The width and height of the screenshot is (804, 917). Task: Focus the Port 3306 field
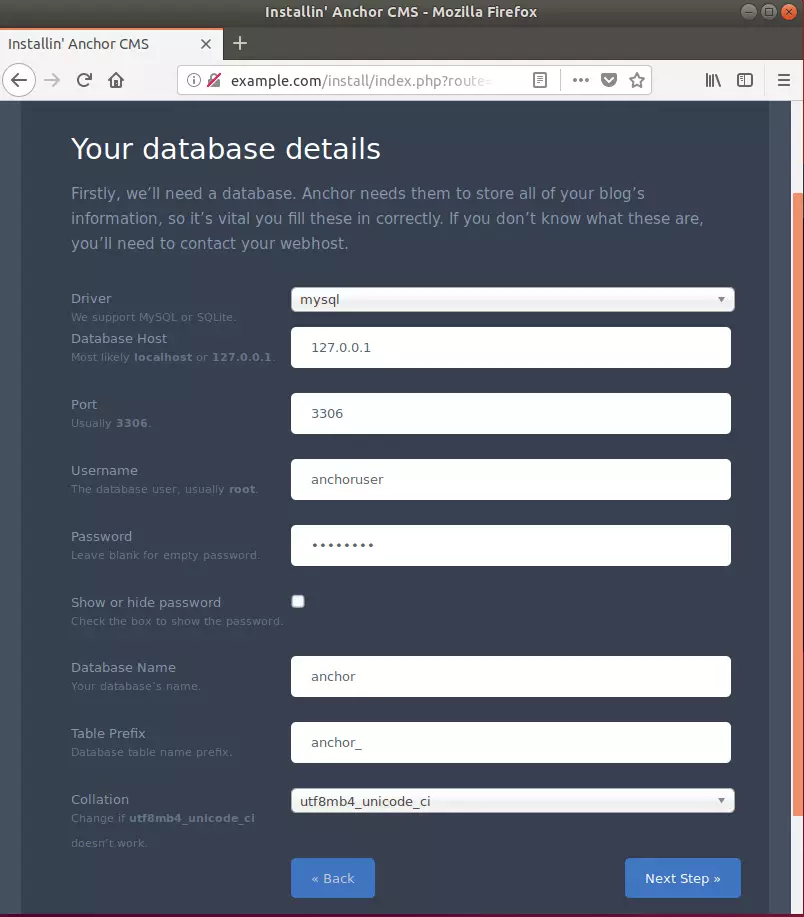[x=510, y=413]
